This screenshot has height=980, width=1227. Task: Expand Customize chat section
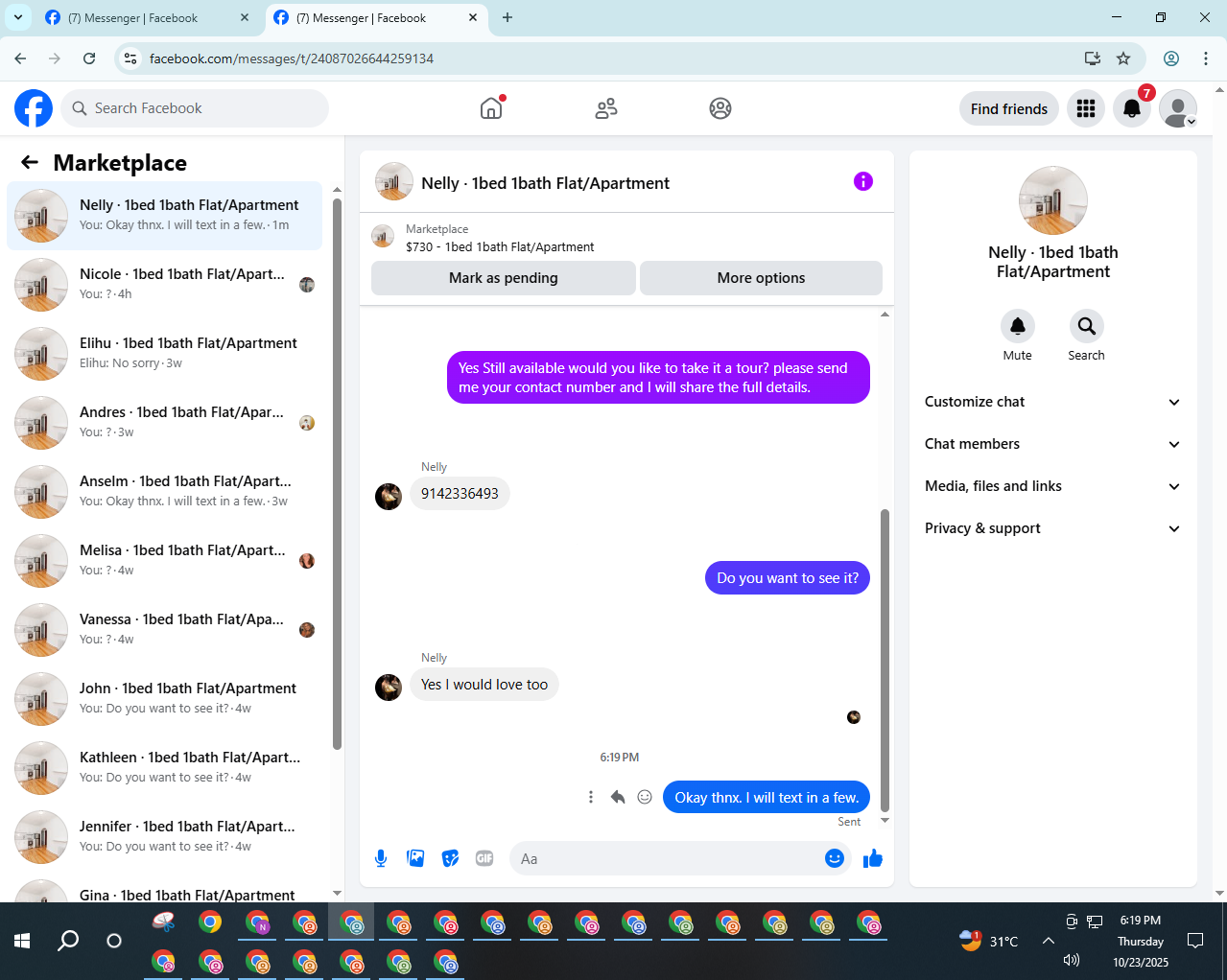tap(1052, 402)
